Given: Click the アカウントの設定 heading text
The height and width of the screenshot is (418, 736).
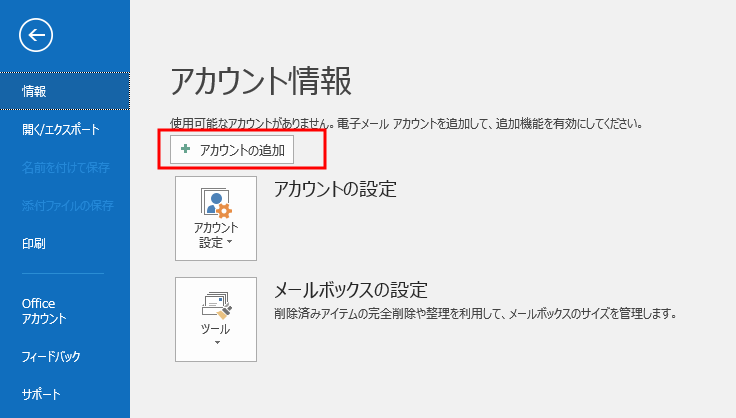Looking at the screenshot, I should [x=336, y=190].
